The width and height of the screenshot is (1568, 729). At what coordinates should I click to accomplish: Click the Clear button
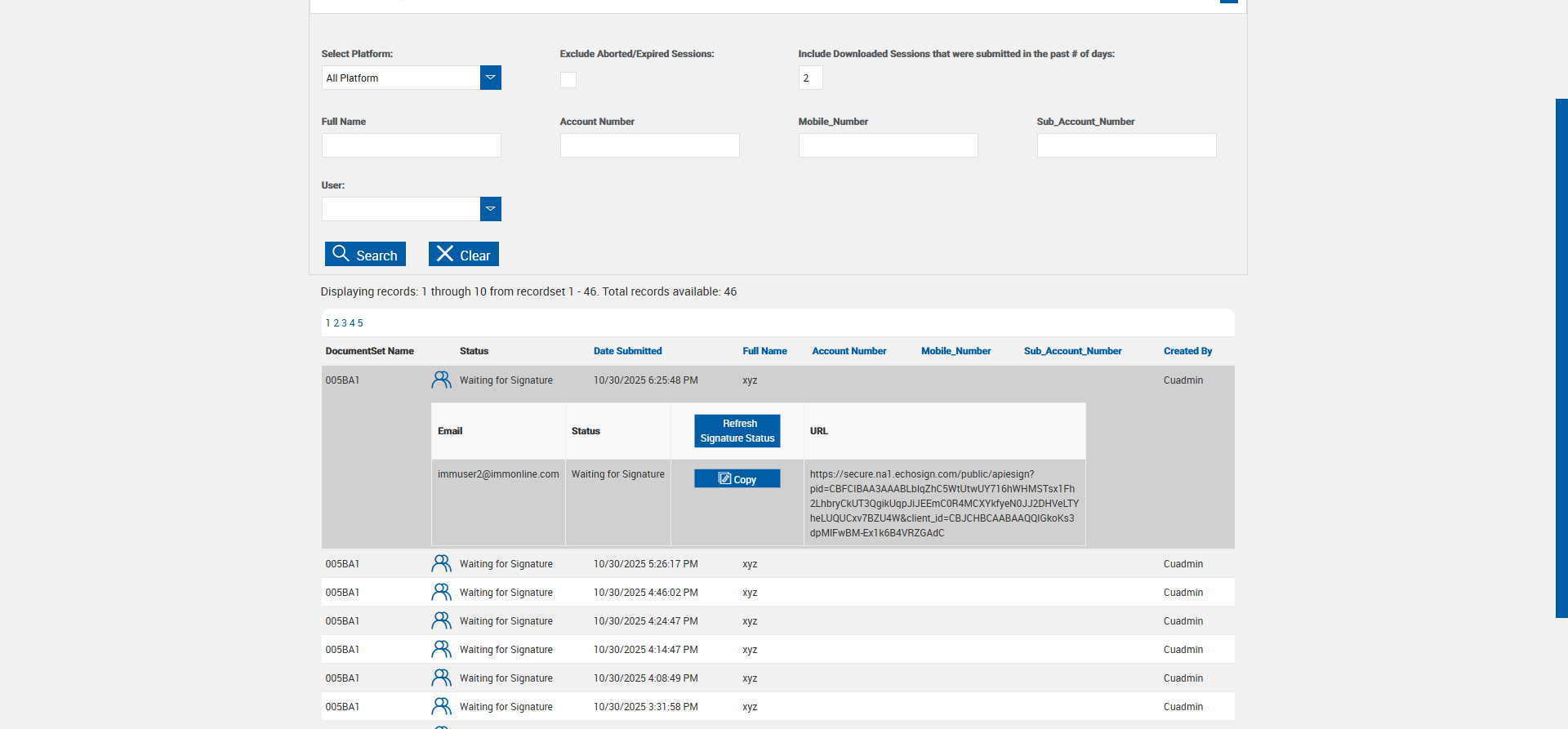click(x=463, y=254)
